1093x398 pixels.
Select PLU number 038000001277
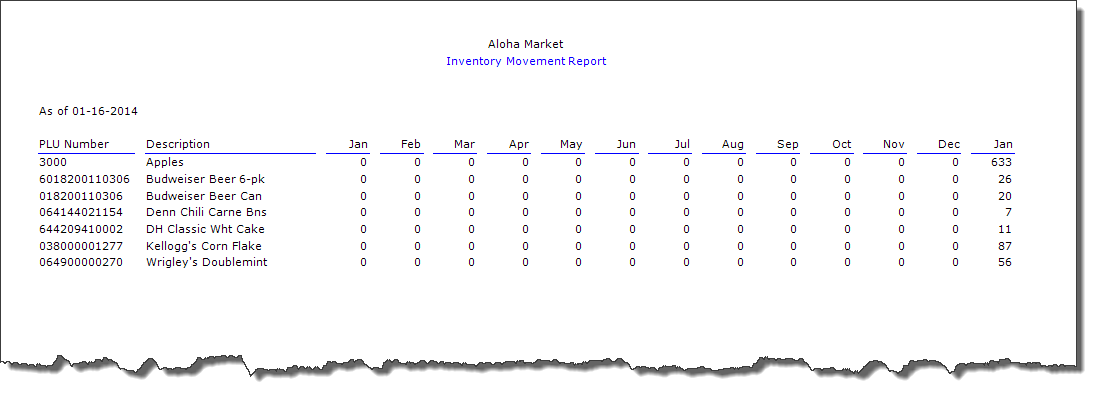tap(81, 246)
